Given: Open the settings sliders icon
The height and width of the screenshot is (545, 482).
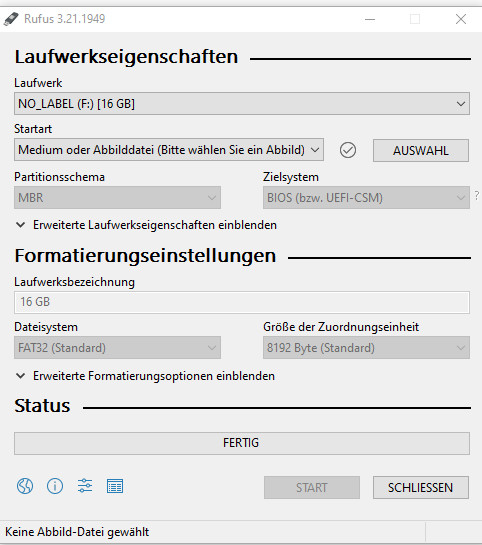Looking at the screenshot, I should pyautogui.click(x=85, y=486).
